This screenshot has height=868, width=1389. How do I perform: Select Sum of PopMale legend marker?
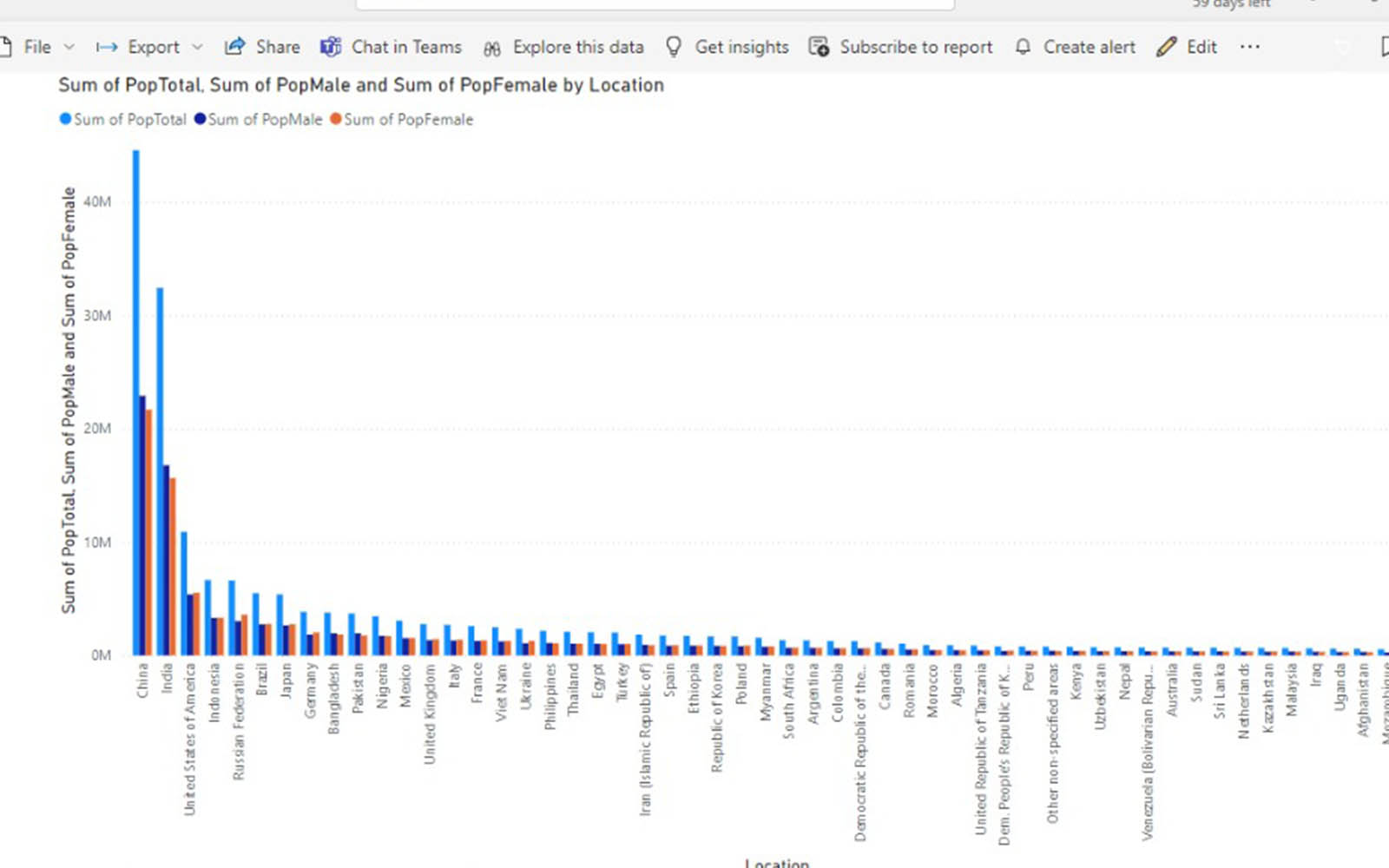point(200,119)
